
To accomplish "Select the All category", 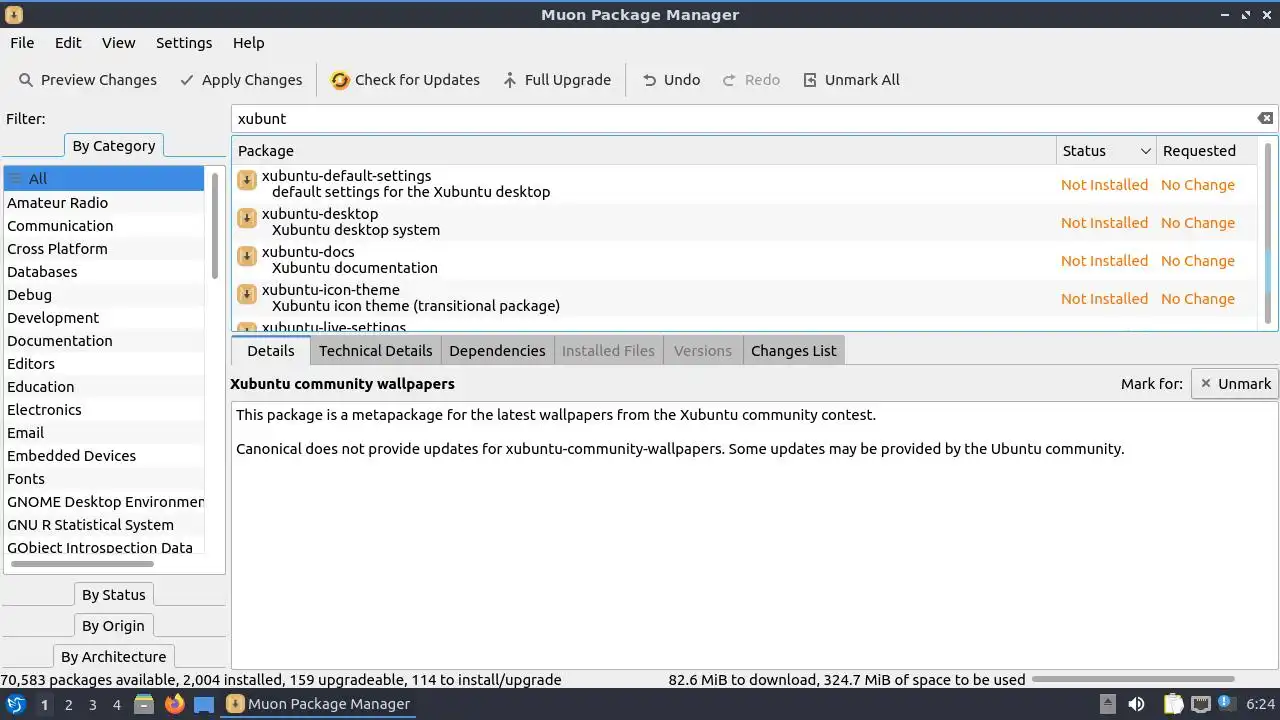I will pyautogui.click(x=104, y=179).
